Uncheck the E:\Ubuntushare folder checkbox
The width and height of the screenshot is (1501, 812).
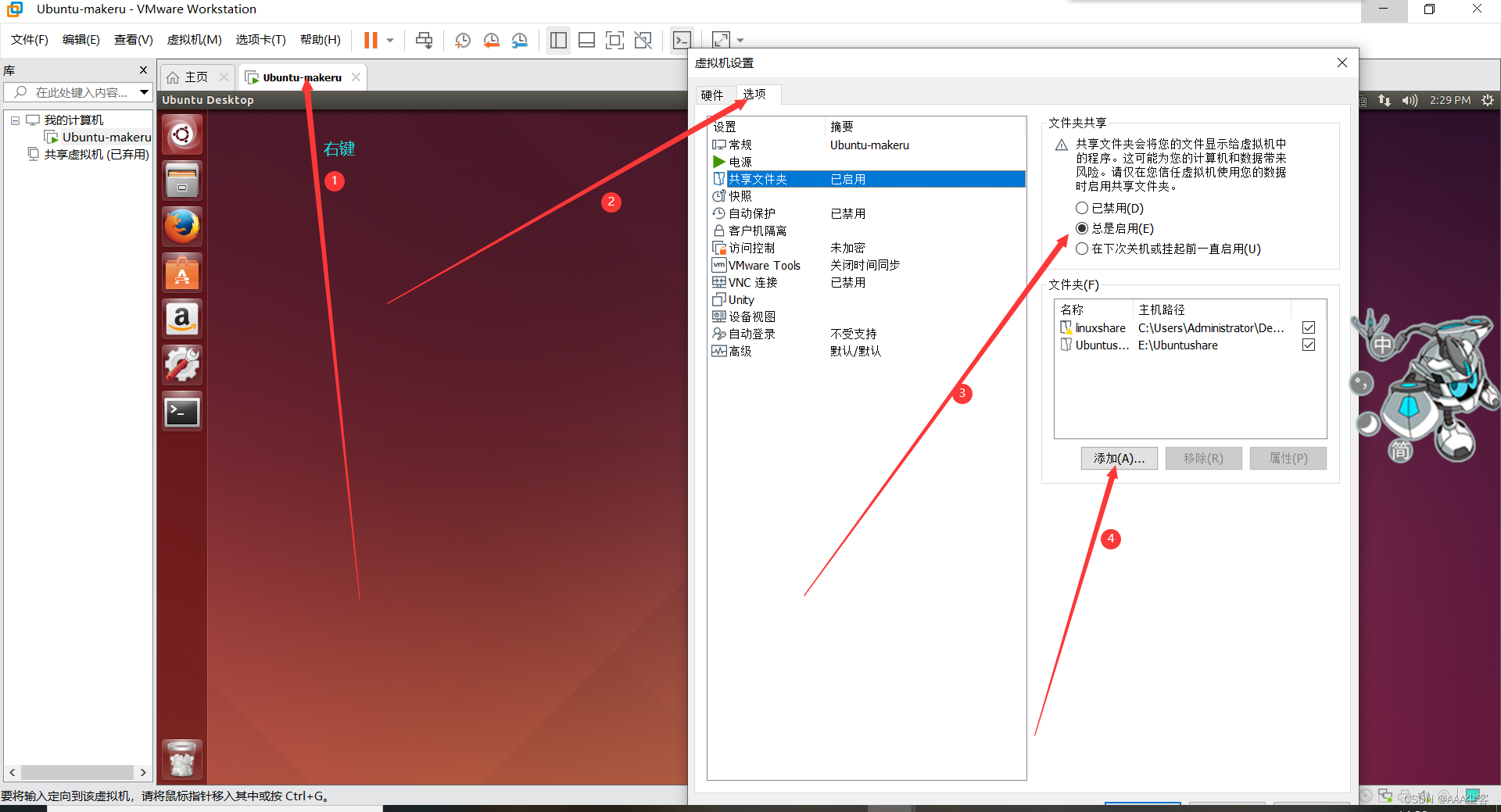1309,345
